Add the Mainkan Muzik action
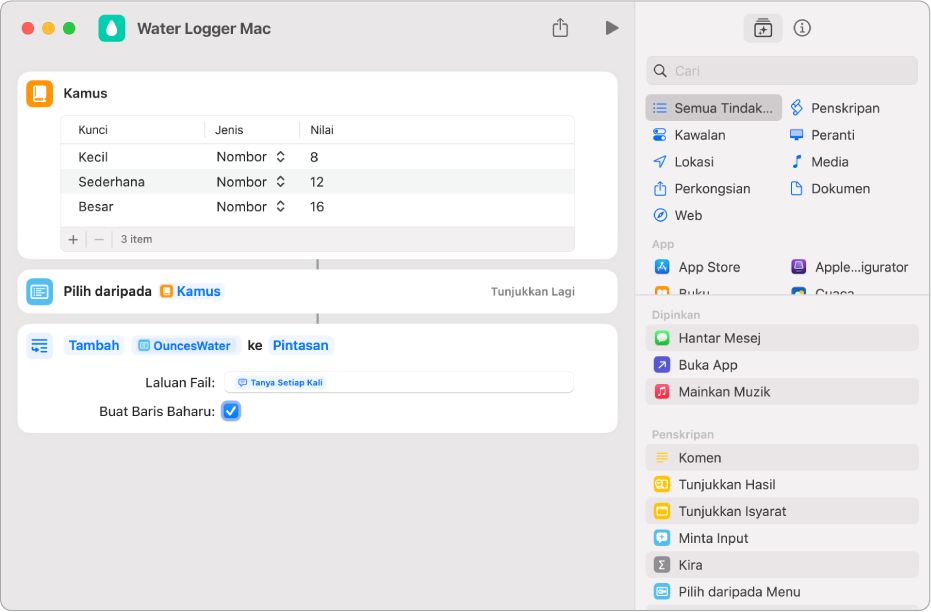 point(782,392)
